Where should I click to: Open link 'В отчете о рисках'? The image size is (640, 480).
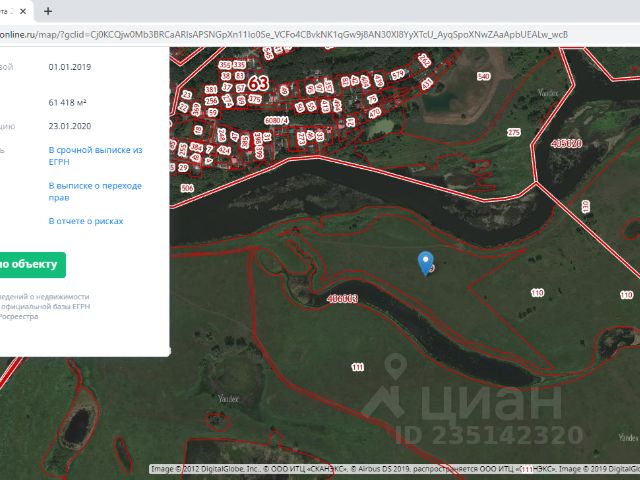86,221
